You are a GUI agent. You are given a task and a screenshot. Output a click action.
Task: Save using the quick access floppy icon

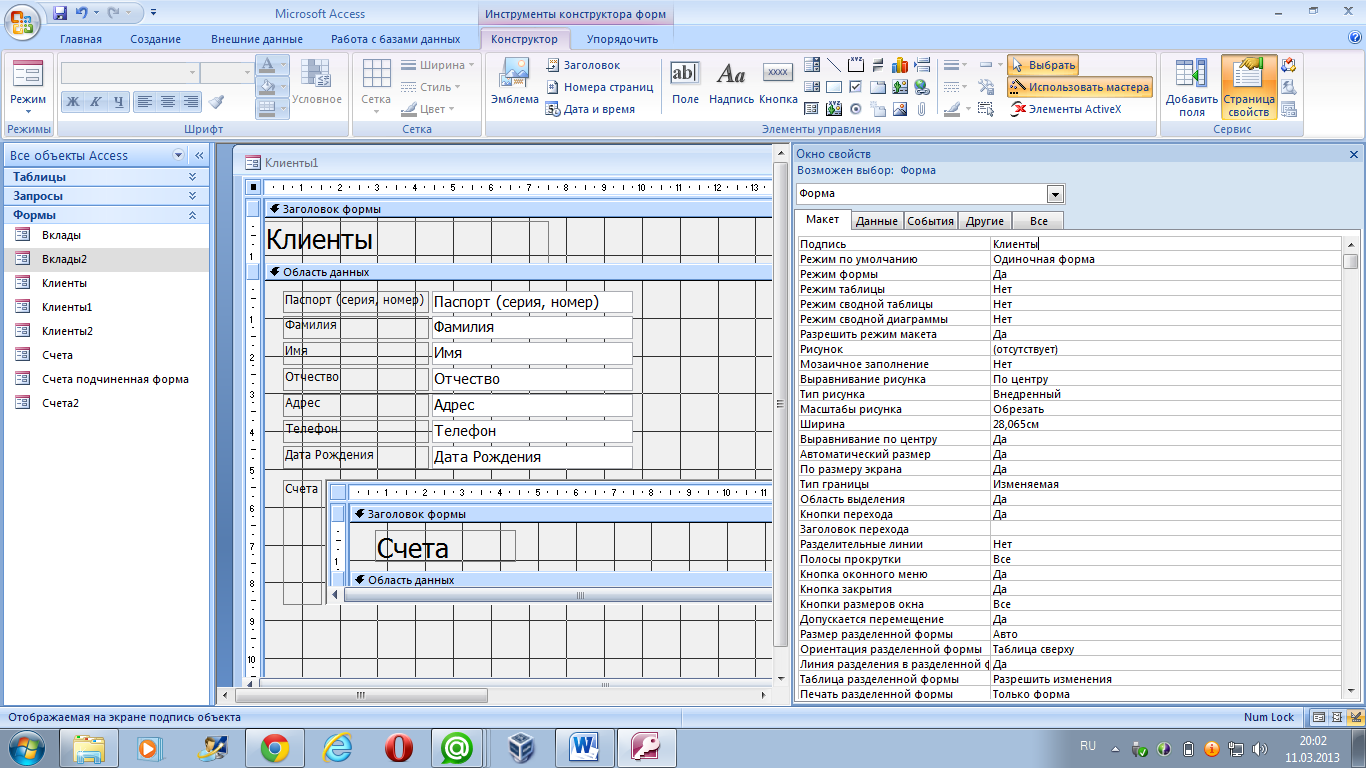click(60, 14)
